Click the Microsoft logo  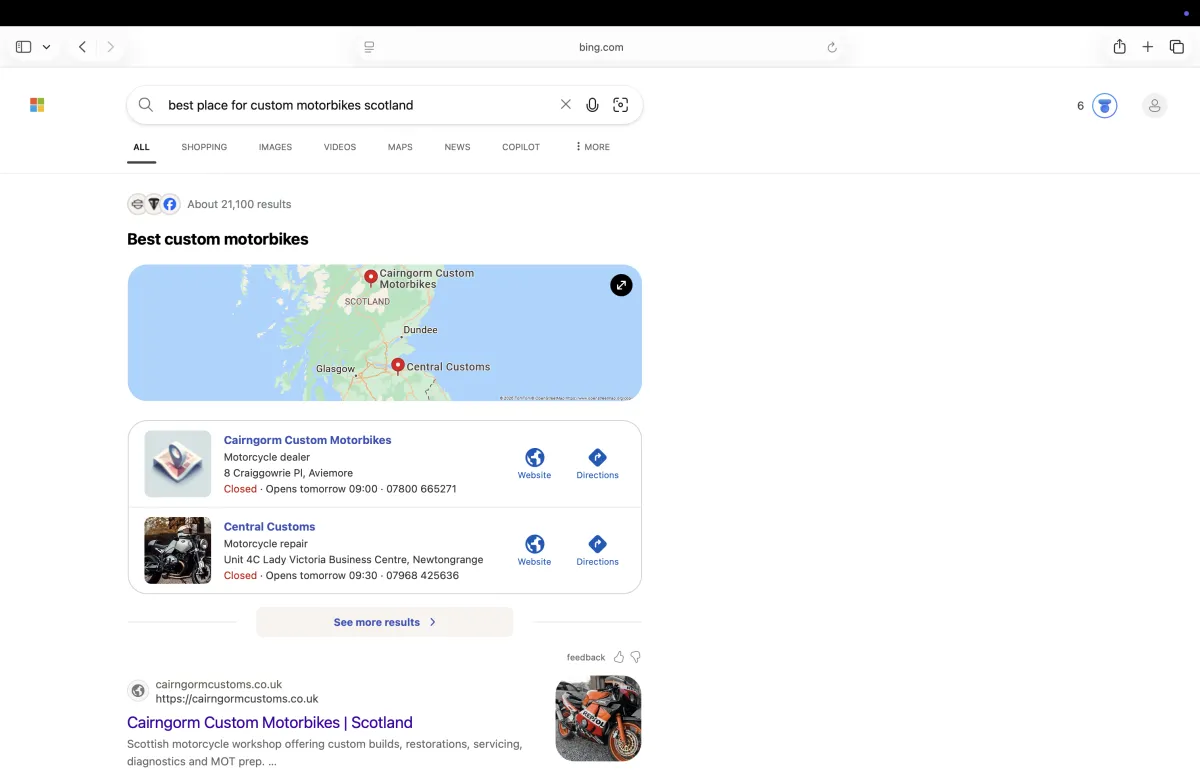(37, 105)
